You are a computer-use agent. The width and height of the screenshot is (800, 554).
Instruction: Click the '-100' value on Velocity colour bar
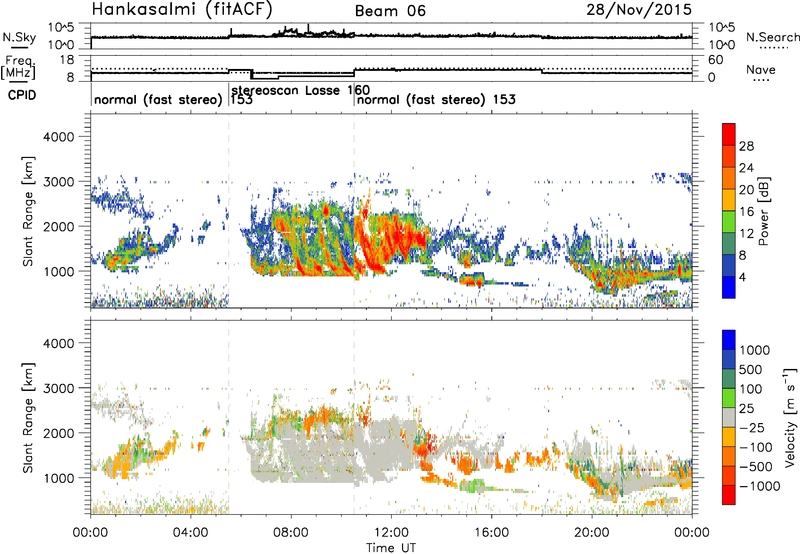pyautogui.click(x=756, y=447)
